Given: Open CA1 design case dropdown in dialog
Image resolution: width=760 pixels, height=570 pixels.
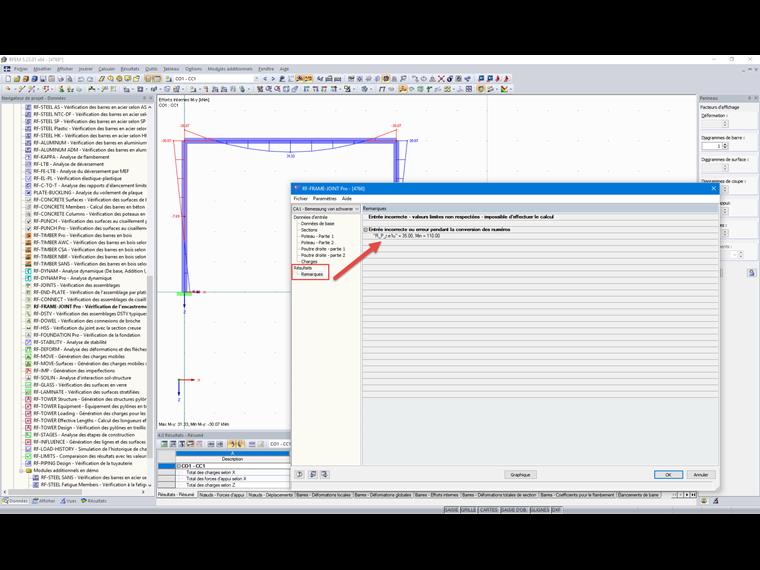Looking at the screenshot, I should pyautogui.click(x=325, y=209).
